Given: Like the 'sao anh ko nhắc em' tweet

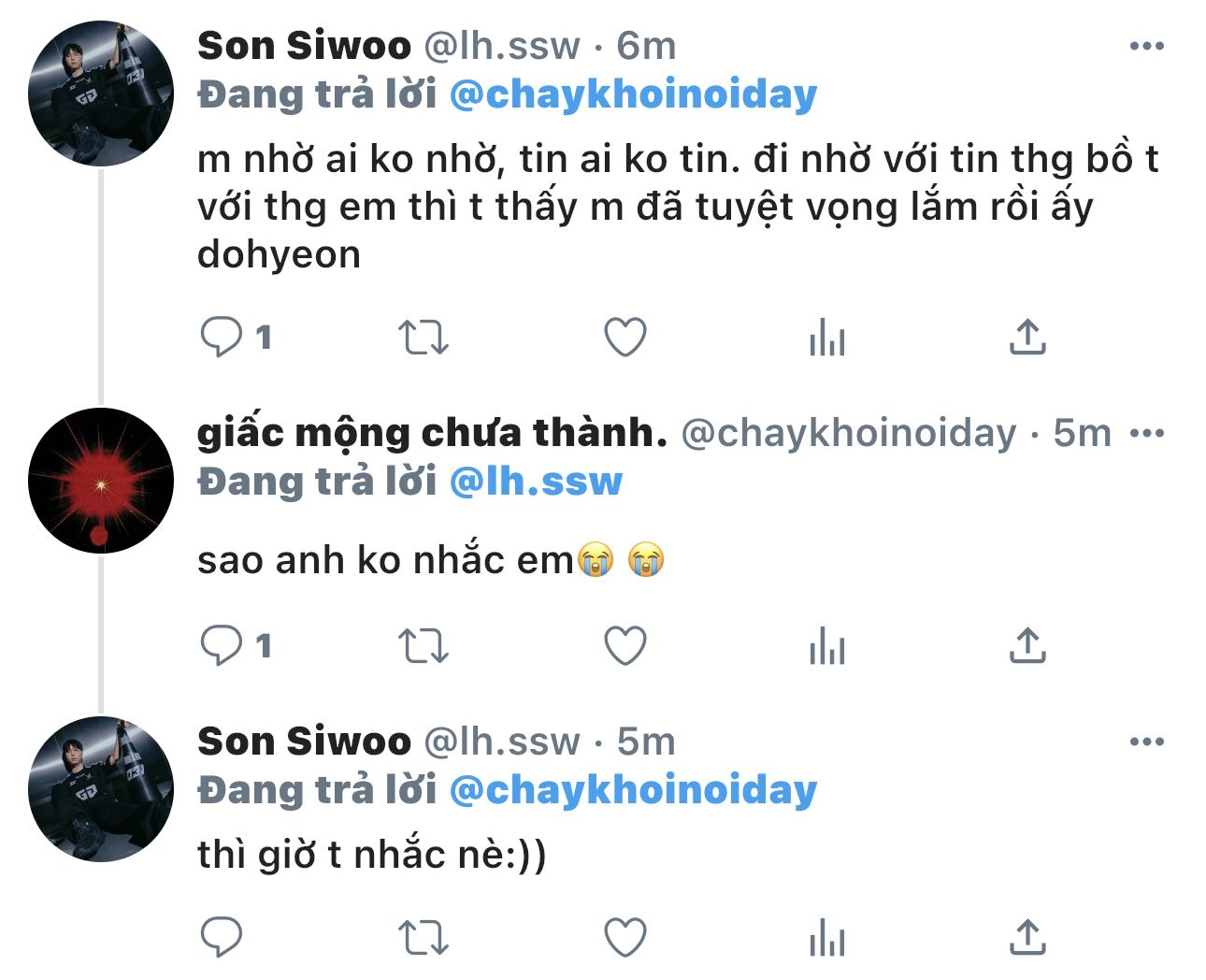Looking at the screenshot, I should click(x=625, y=646).
